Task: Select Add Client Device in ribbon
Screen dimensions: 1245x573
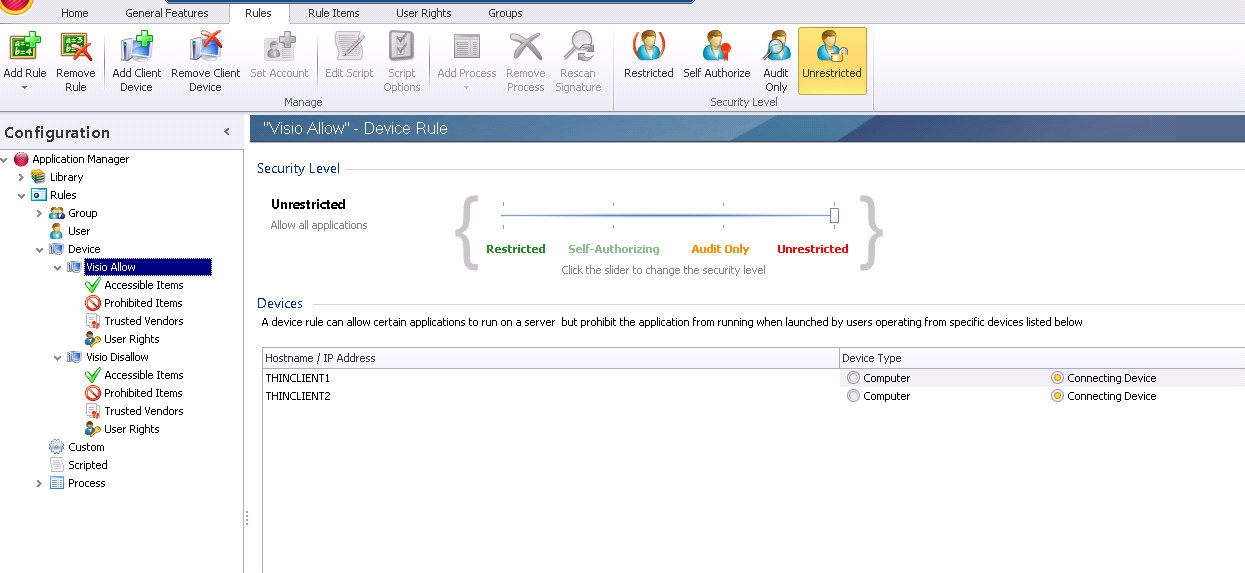Action: 136,49
